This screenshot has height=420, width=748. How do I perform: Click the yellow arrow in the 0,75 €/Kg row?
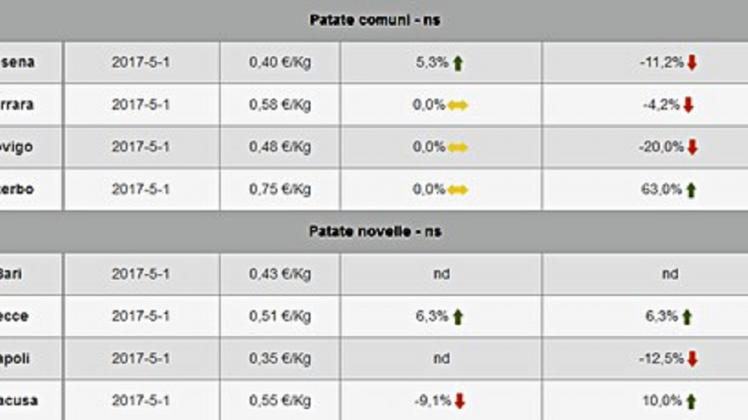click(457, 190)
